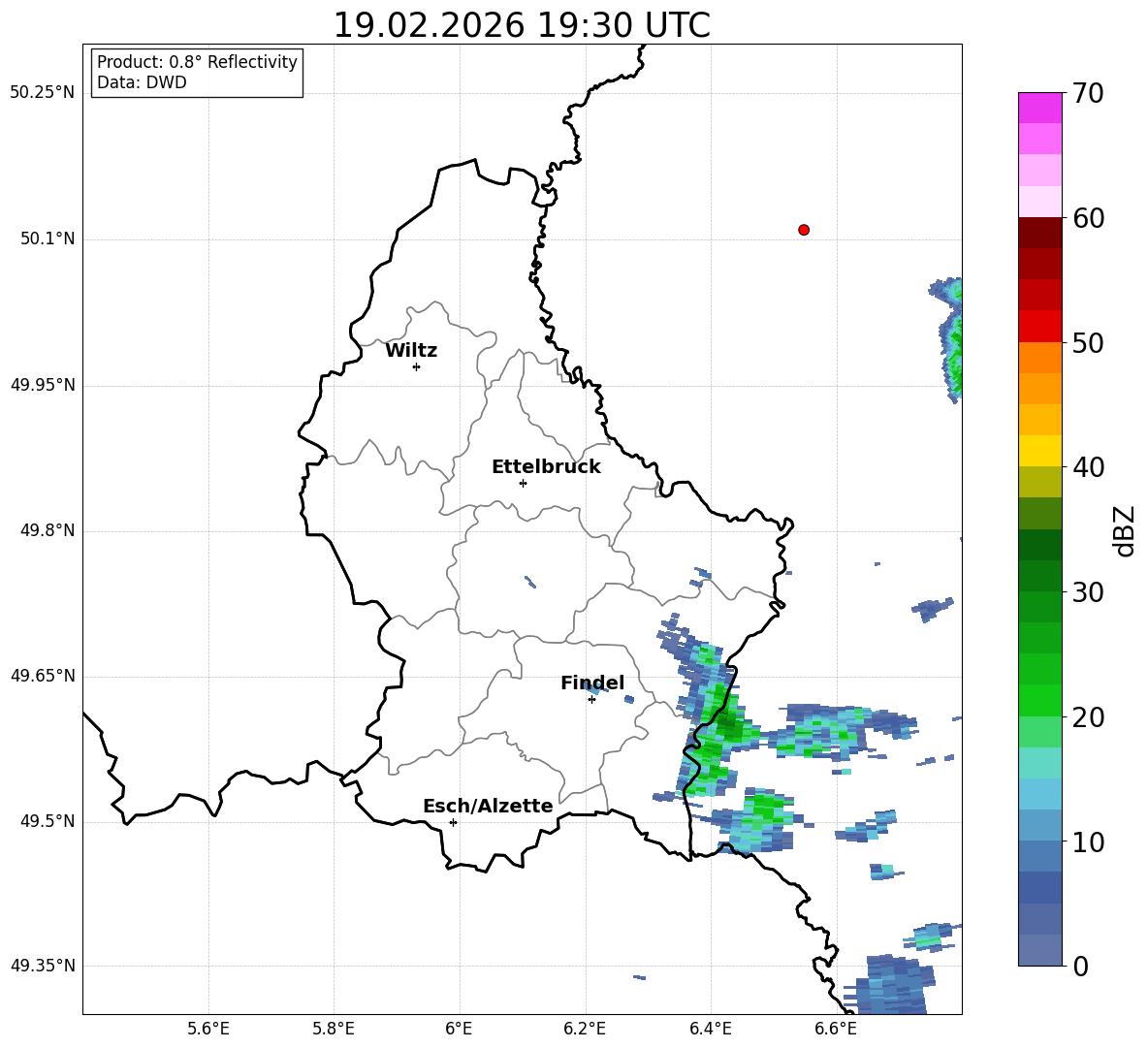
Task: Click the light blue swatch between 10 and 20
Action: pyautogui.click(x=1039, y=794)
